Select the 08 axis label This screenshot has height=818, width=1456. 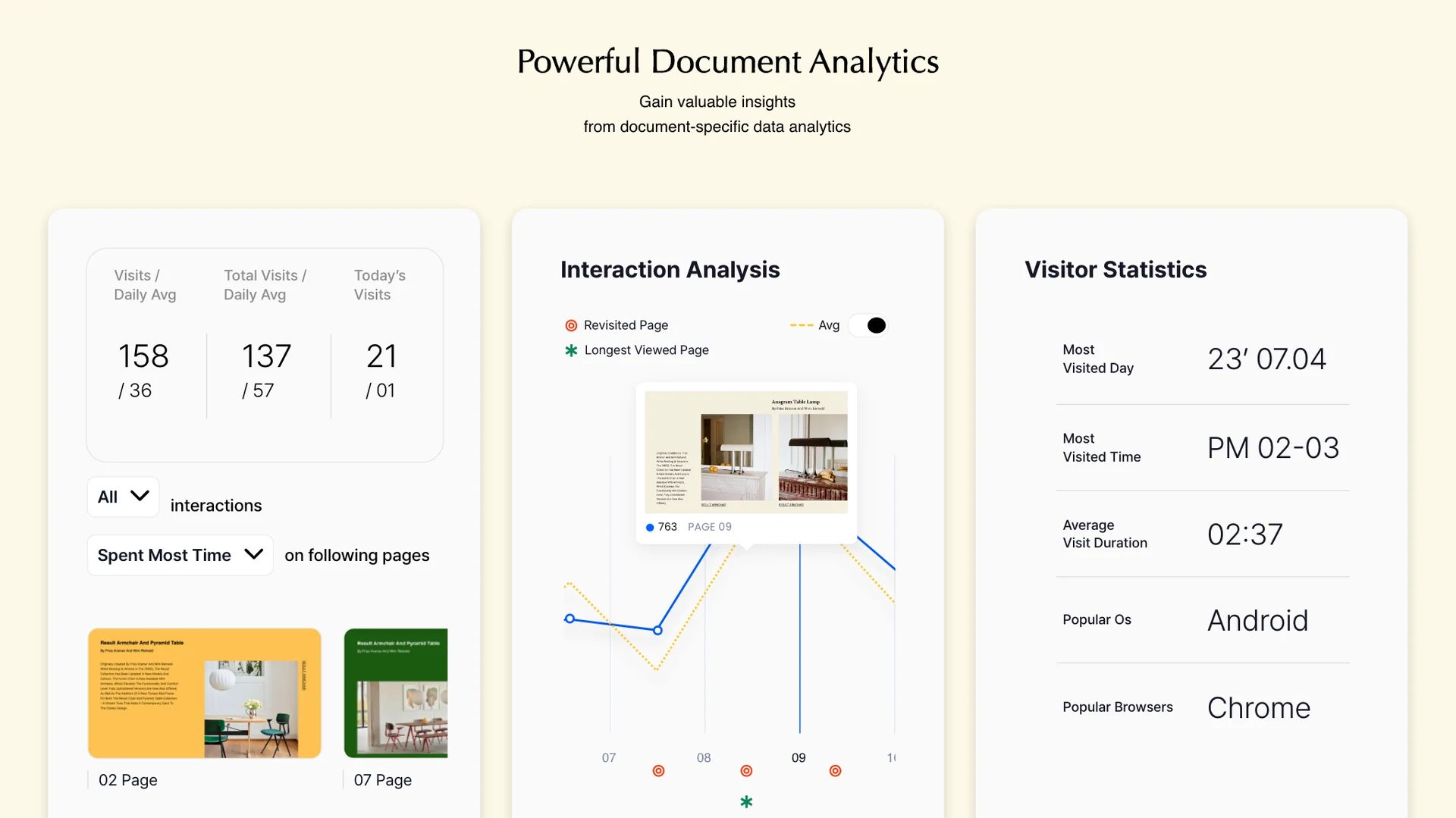click(x=704, y=758)
